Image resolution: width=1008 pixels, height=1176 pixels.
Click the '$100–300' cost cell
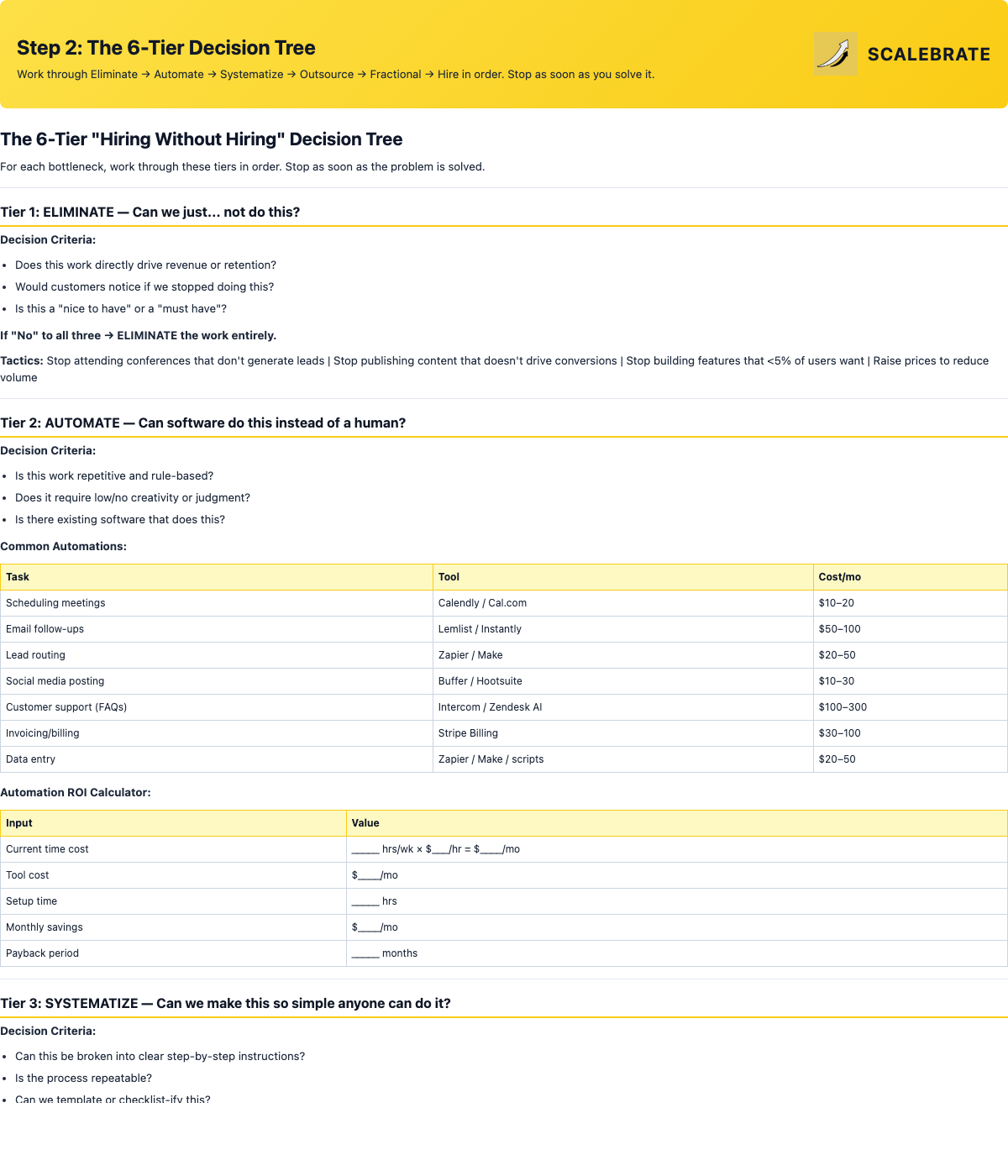(910, 707)
